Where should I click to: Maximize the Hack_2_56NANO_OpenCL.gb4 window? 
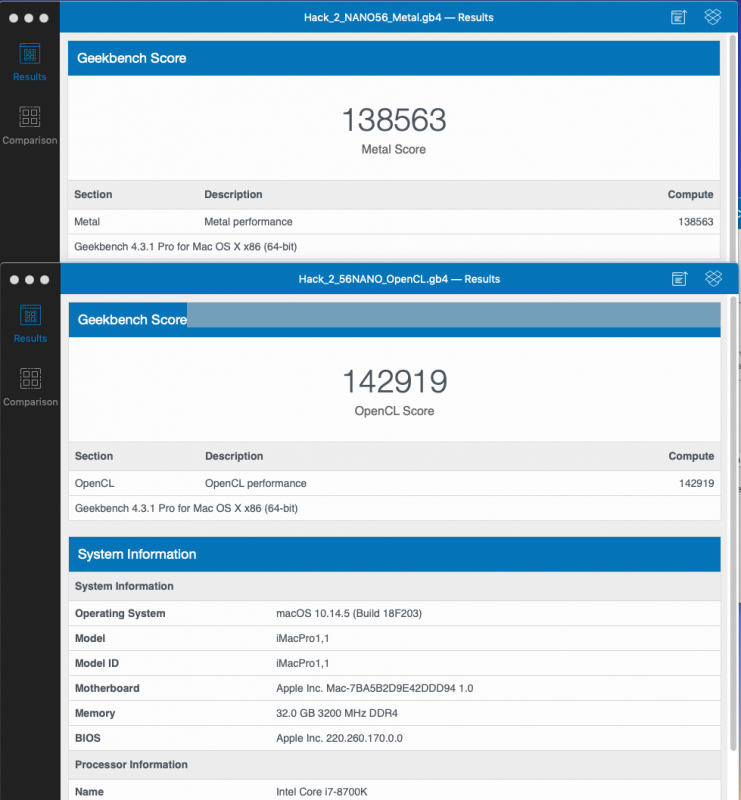click(44, 280)
